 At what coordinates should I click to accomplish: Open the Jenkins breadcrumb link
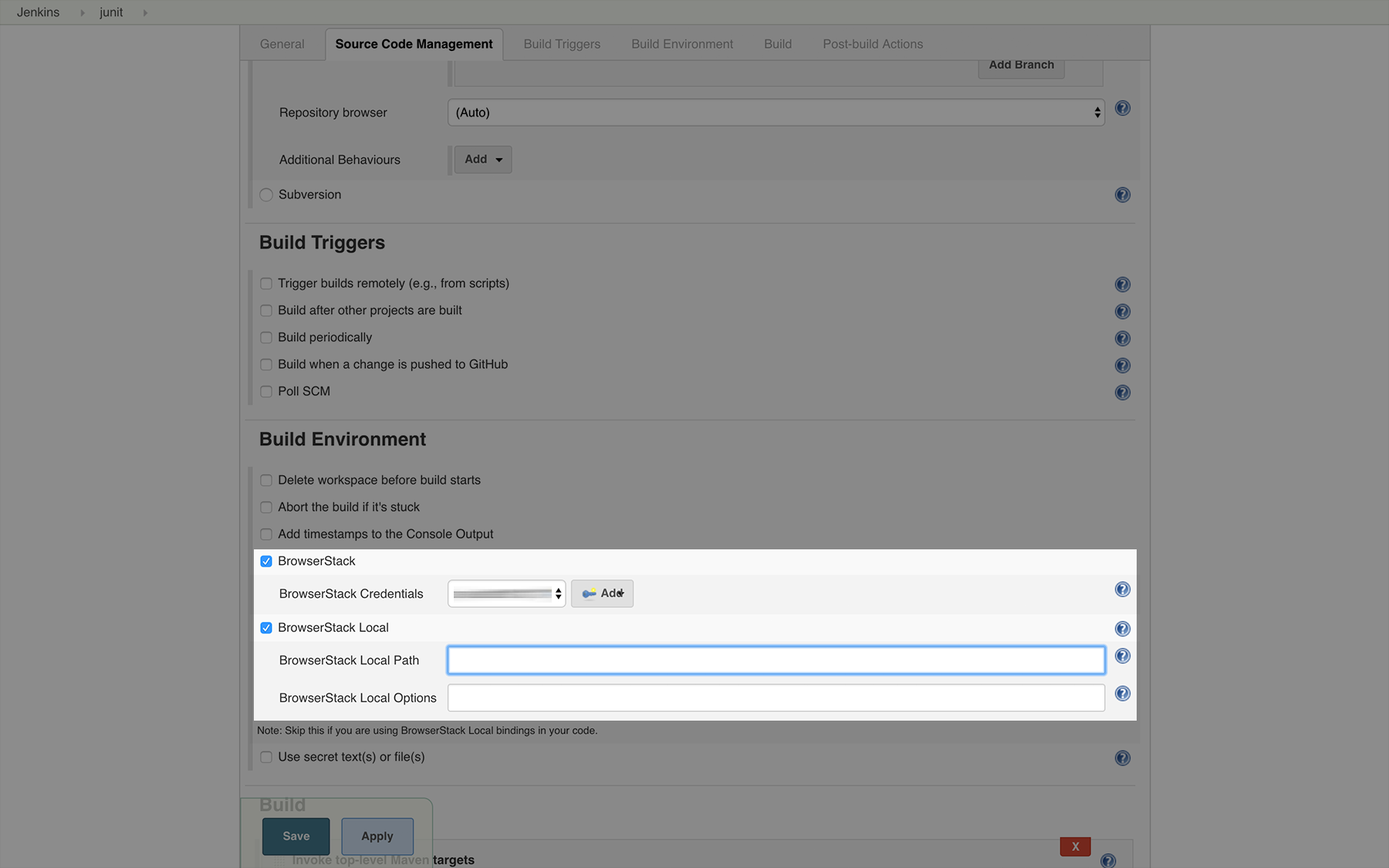click(38, 12)
